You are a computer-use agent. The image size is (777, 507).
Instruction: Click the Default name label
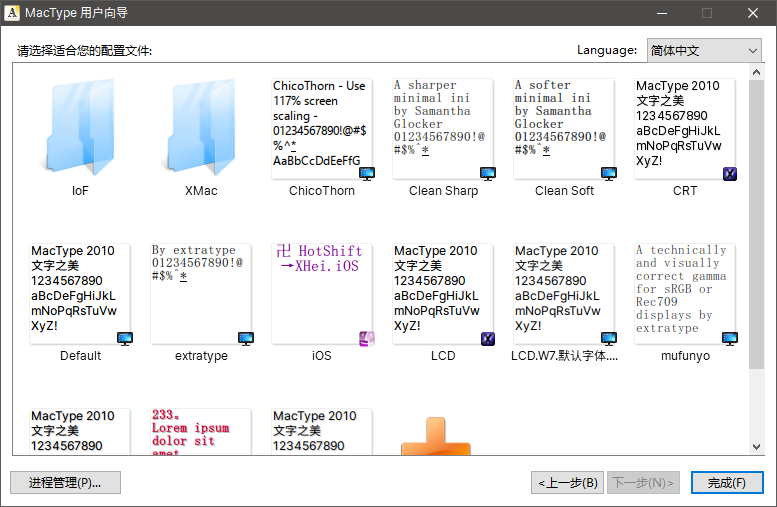(80, 356)
